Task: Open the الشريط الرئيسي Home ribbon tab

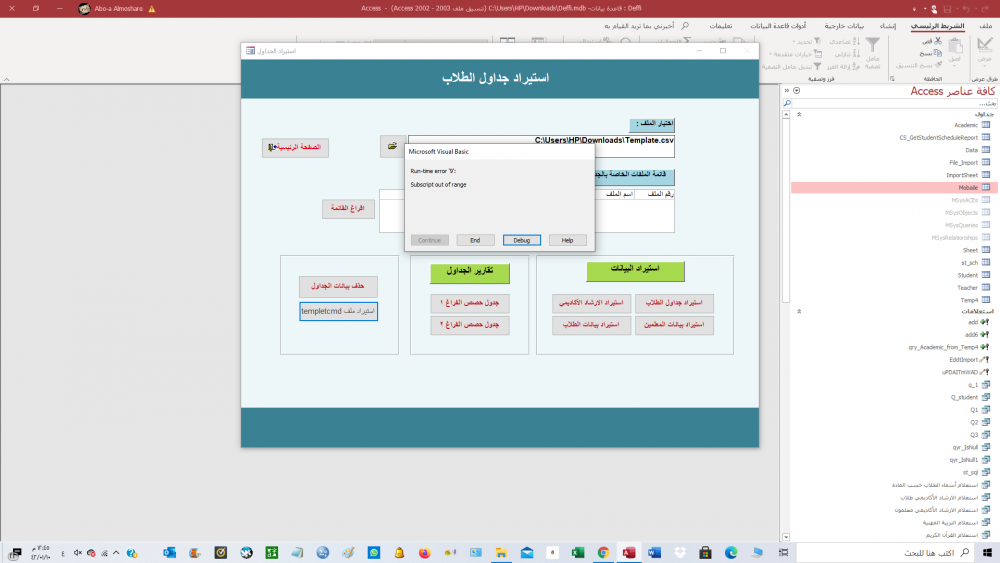Action: (x=937, y=26)
